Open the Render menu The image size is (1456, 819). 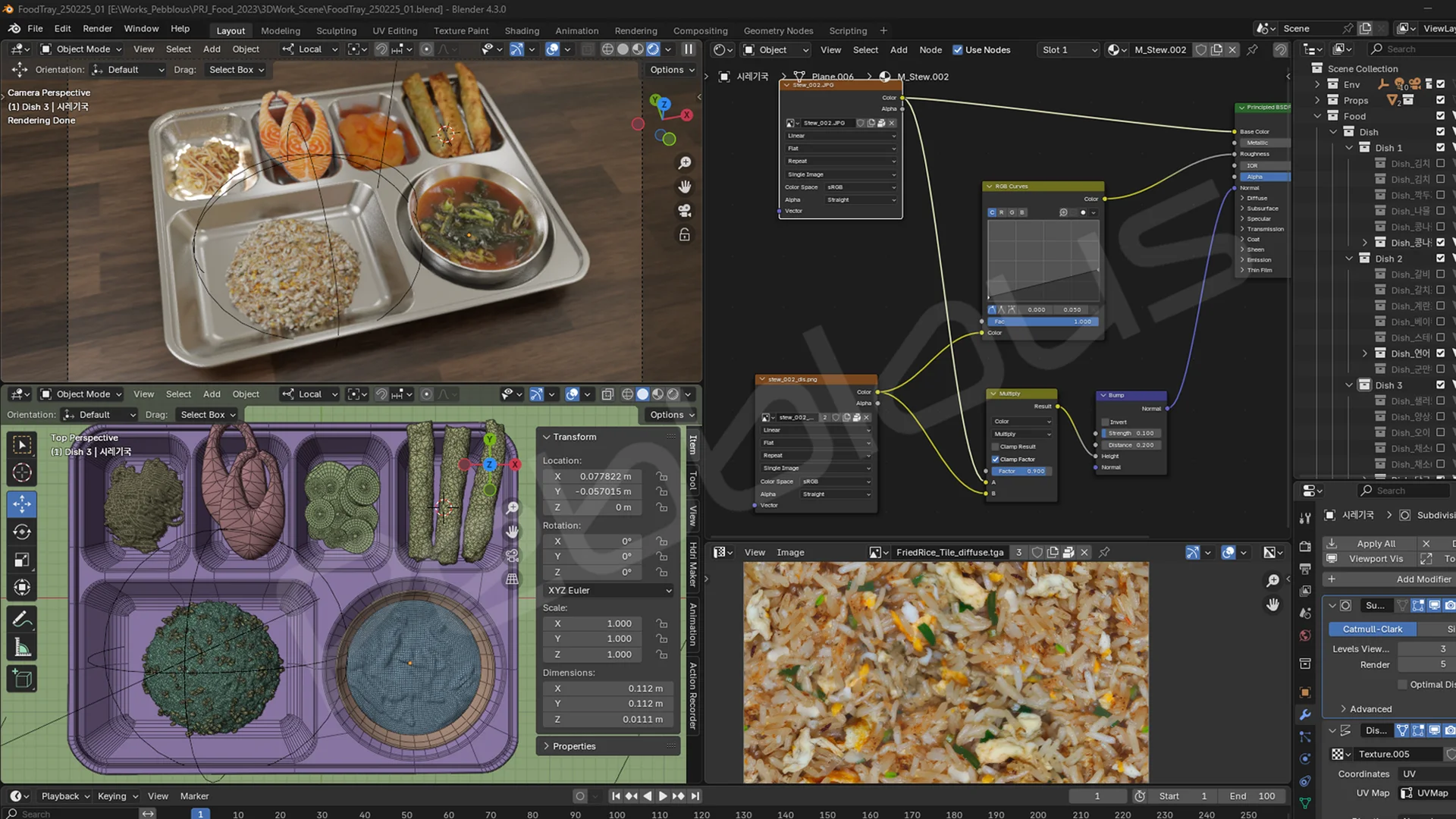[97, 29]
